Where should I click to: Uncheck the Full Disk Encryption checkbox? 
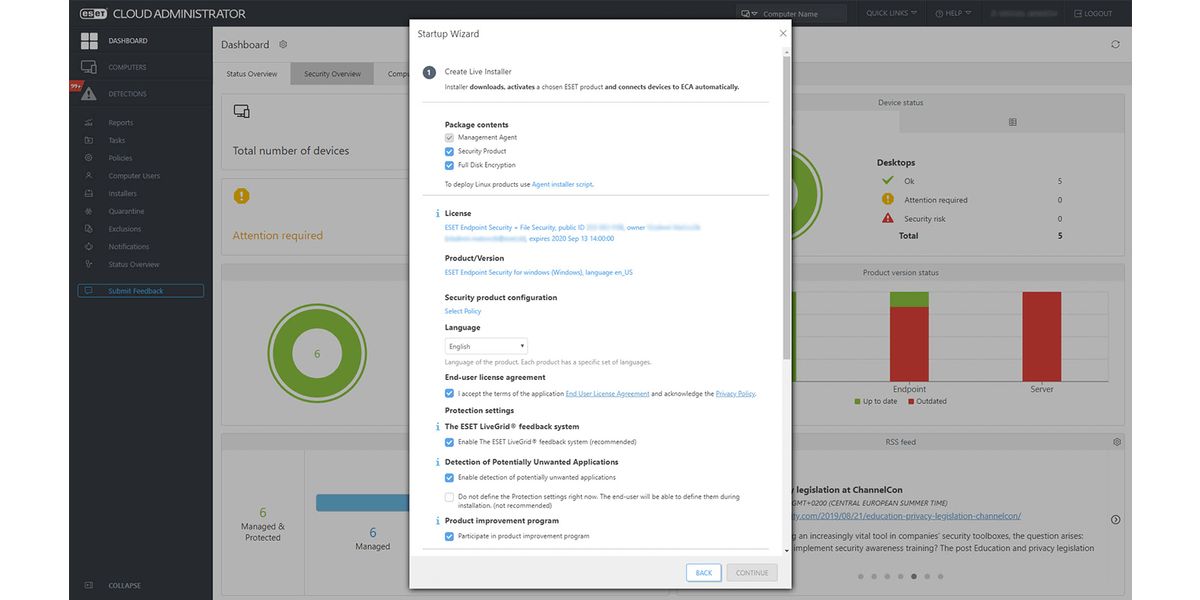click(x=449, y=165)
